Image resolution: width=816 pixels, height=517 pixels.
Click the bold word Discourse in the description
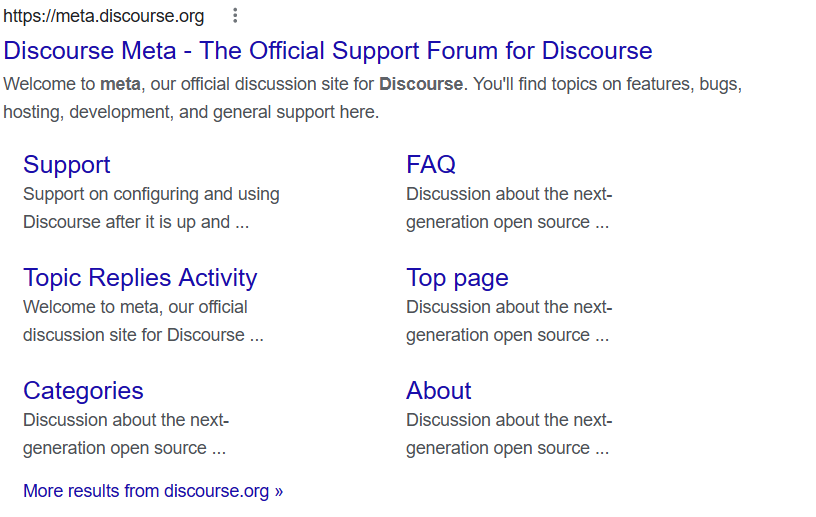pyautogui.click(x=420, y=84)
